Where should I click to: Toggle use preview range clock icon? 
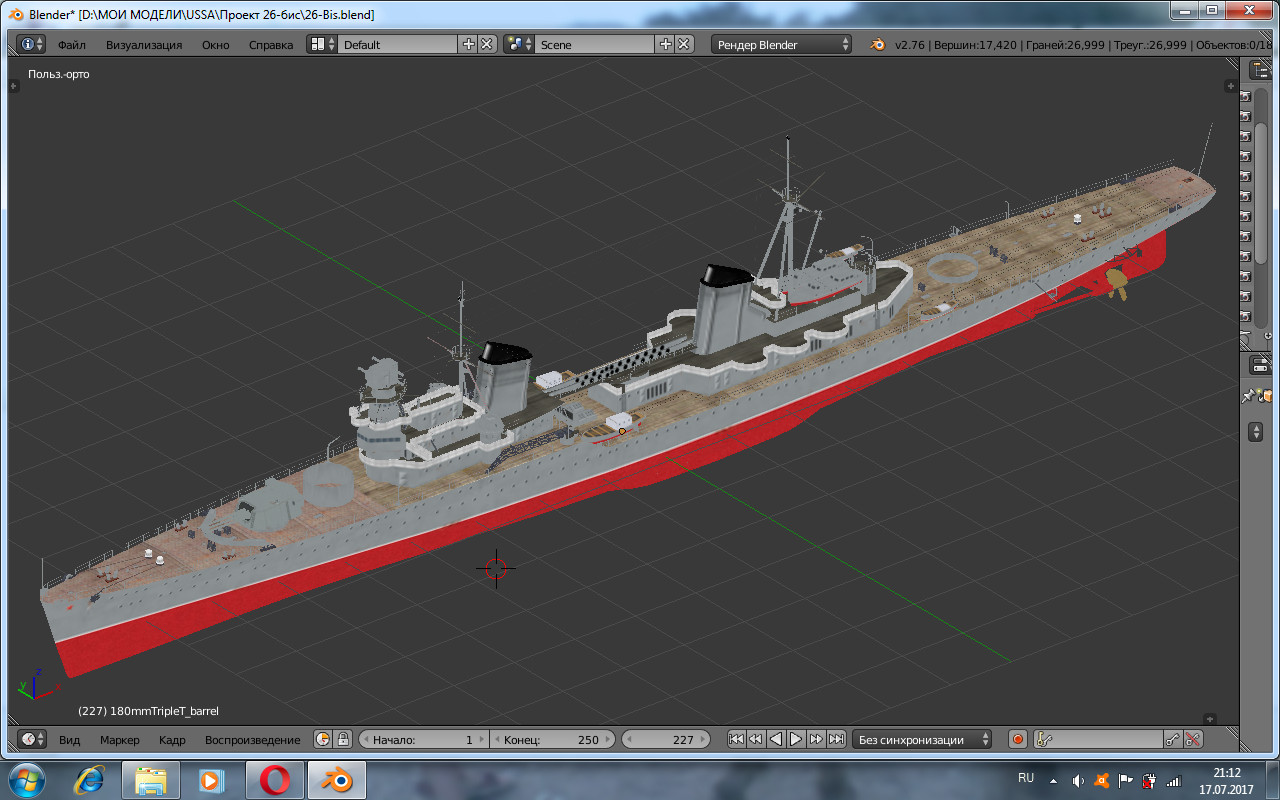tap(323, 739)
